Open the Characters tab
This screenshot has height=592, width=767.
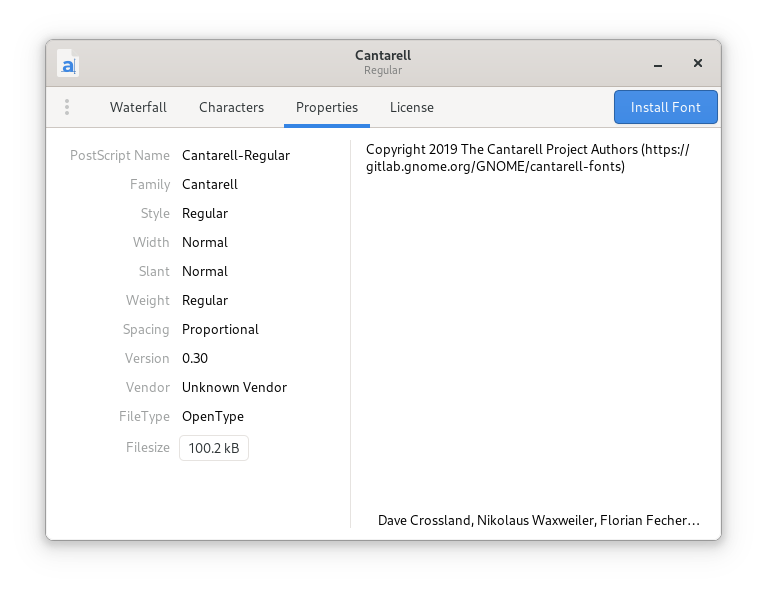(x=231, y=107)
